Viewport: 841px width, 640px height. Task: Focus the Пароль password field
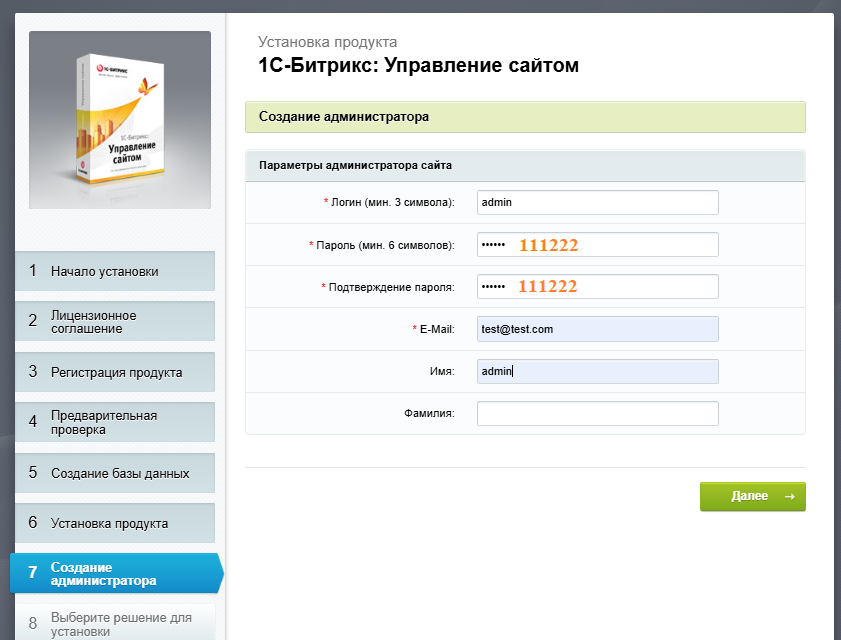pos(597,245)
